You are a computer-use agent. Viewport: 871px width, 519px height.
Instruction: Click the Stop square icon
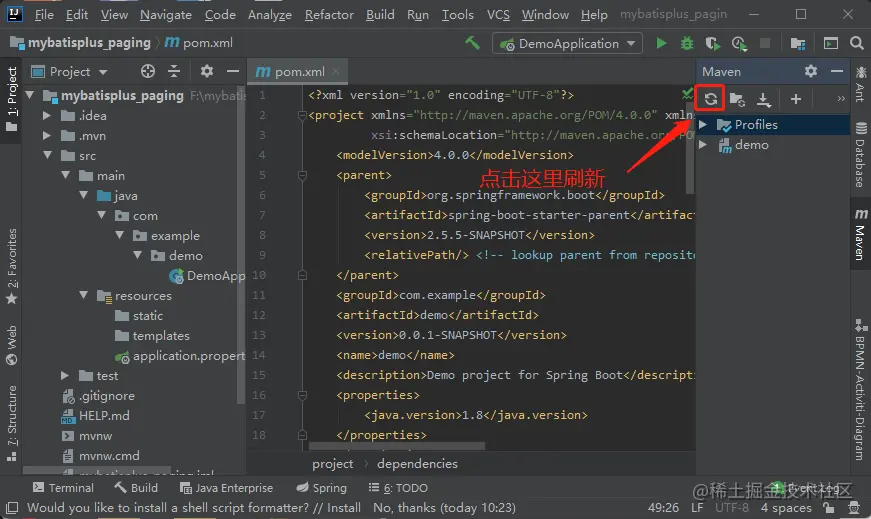(x=765, y=43)
